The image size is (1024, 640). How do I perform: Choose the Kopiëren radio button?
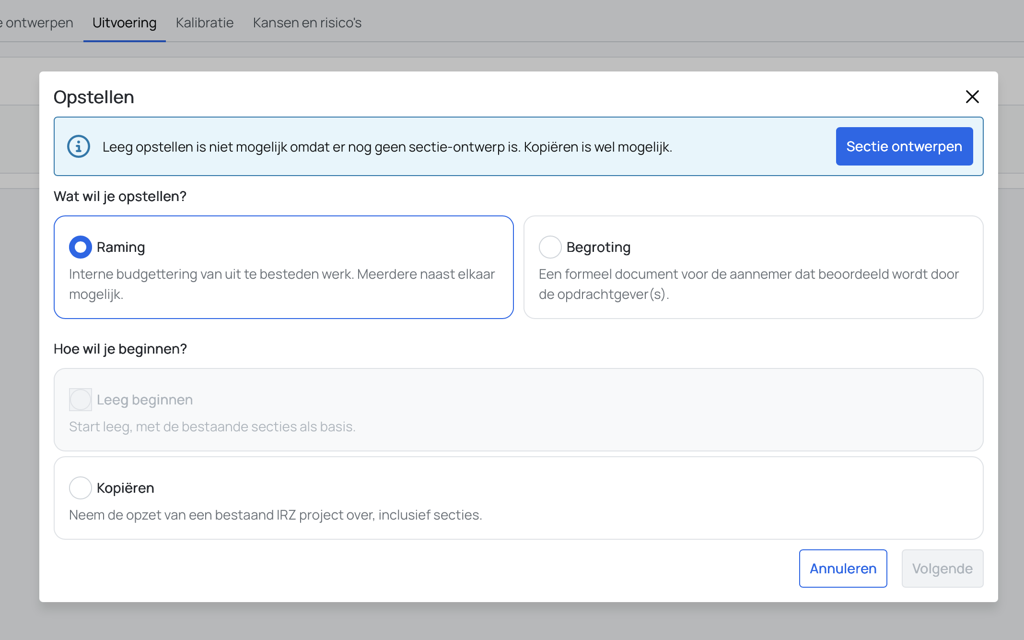click(80, 488)
